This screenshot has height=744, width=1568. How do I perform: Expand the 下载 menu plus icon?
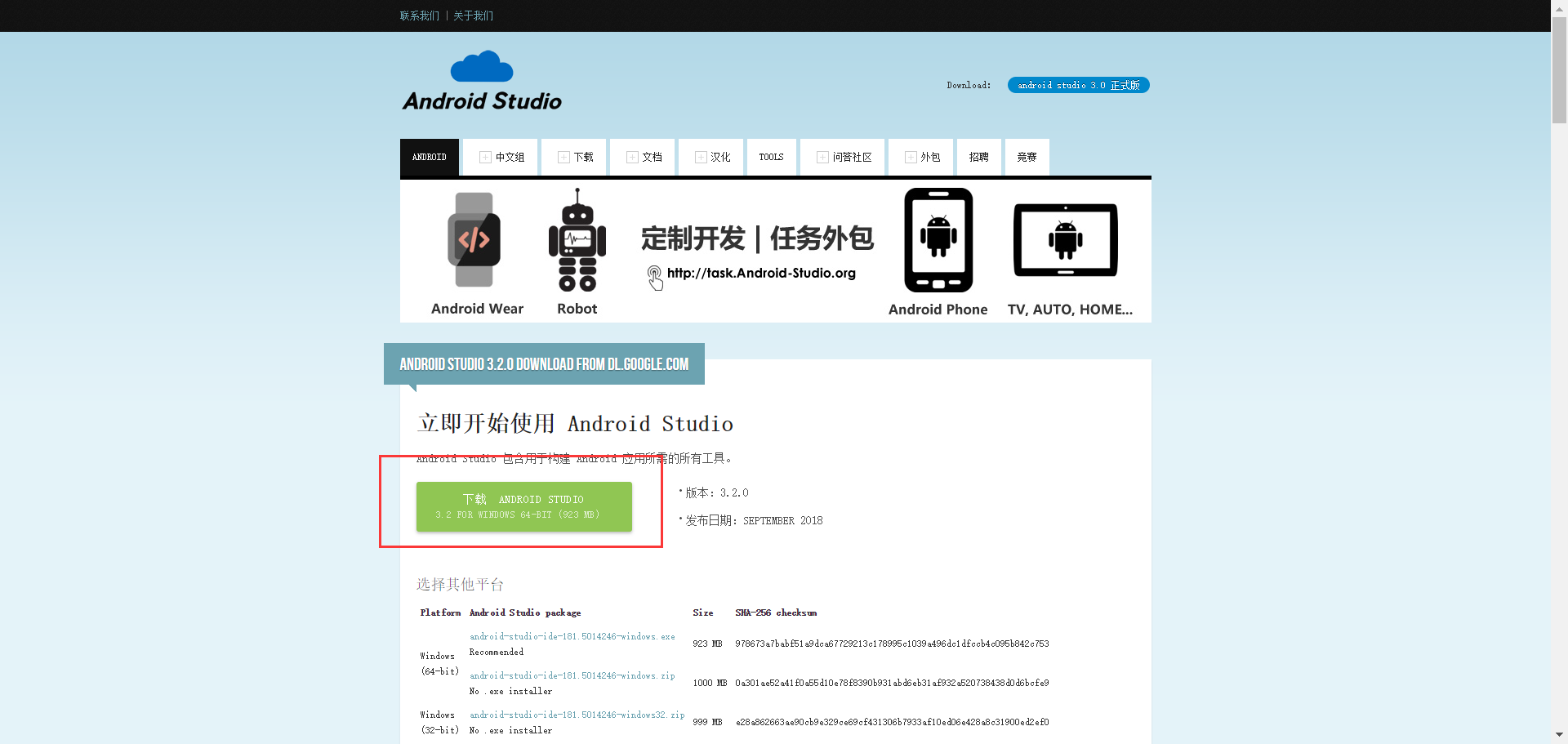click(x=563, y=157)
